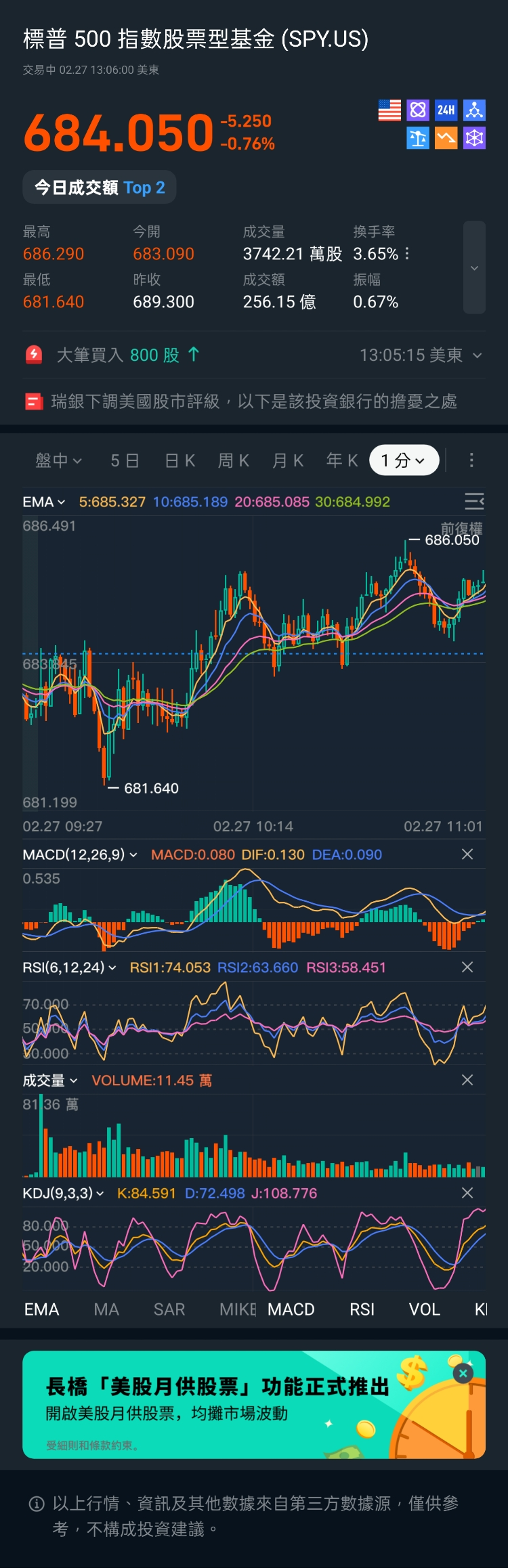The height and width of the screenshot is (1568, 508).
Task: Tap the 大筆買入 800 股 trade alert
Action: (129, 355)
